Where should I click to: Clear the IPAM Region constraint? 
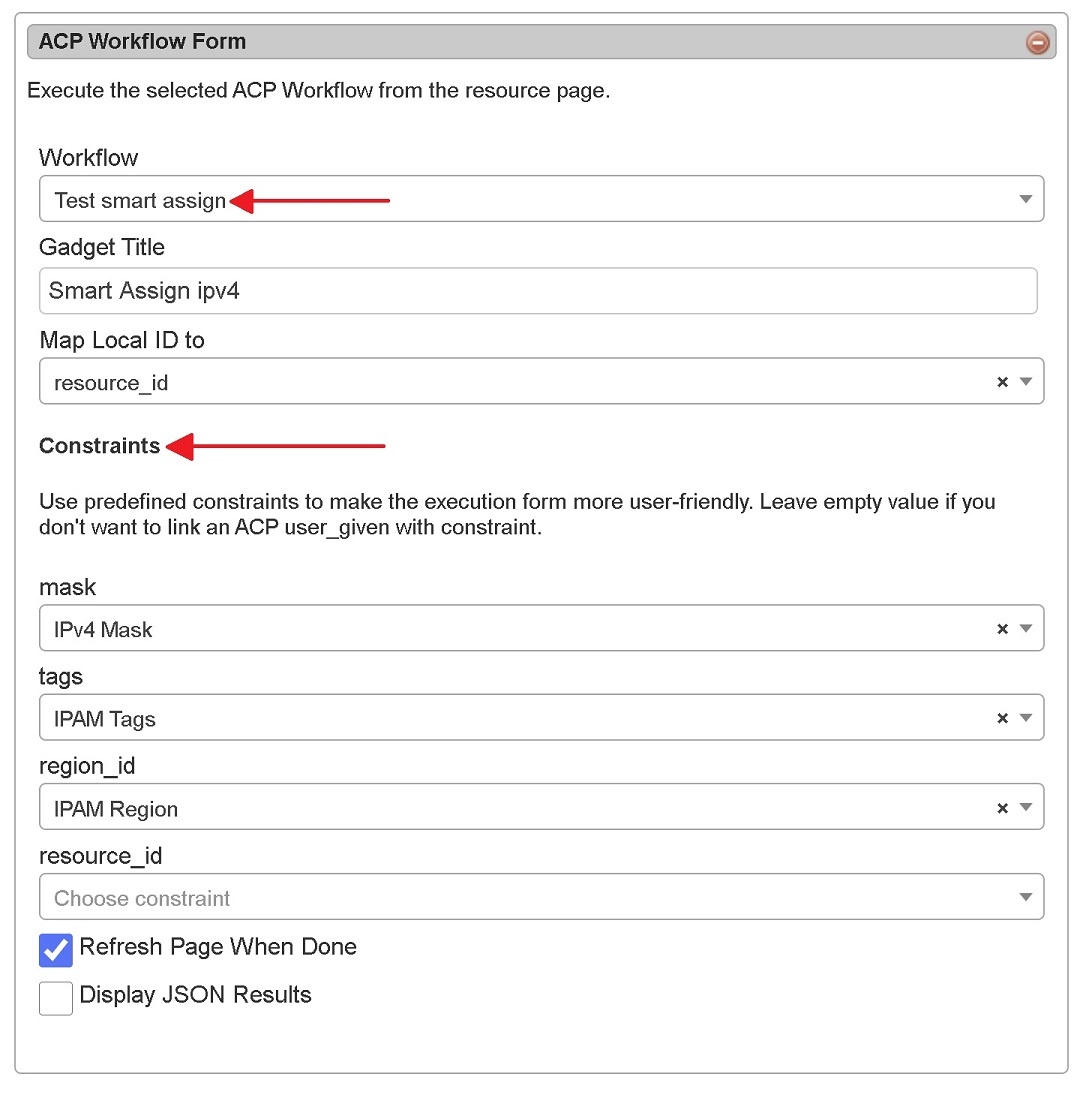[1002, 808]
